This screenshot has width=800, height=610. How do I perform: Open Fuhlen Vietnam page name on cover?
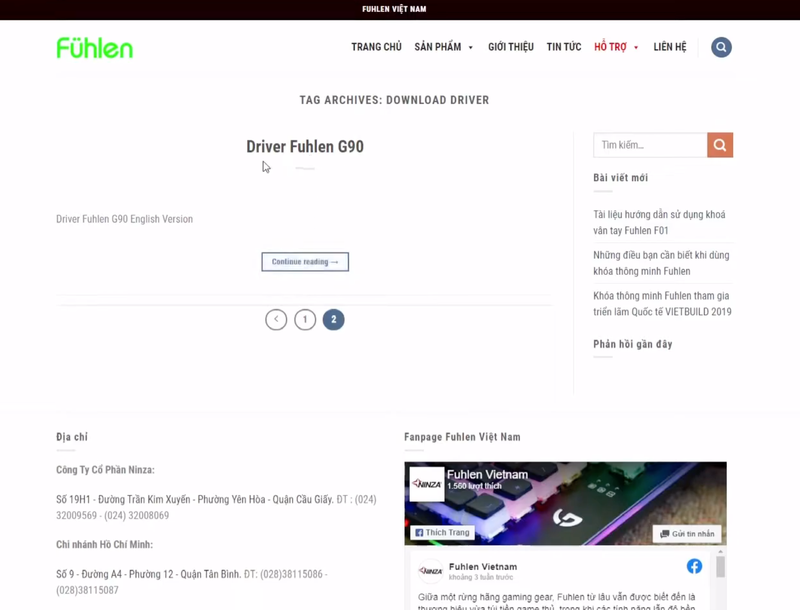[487, 474]
